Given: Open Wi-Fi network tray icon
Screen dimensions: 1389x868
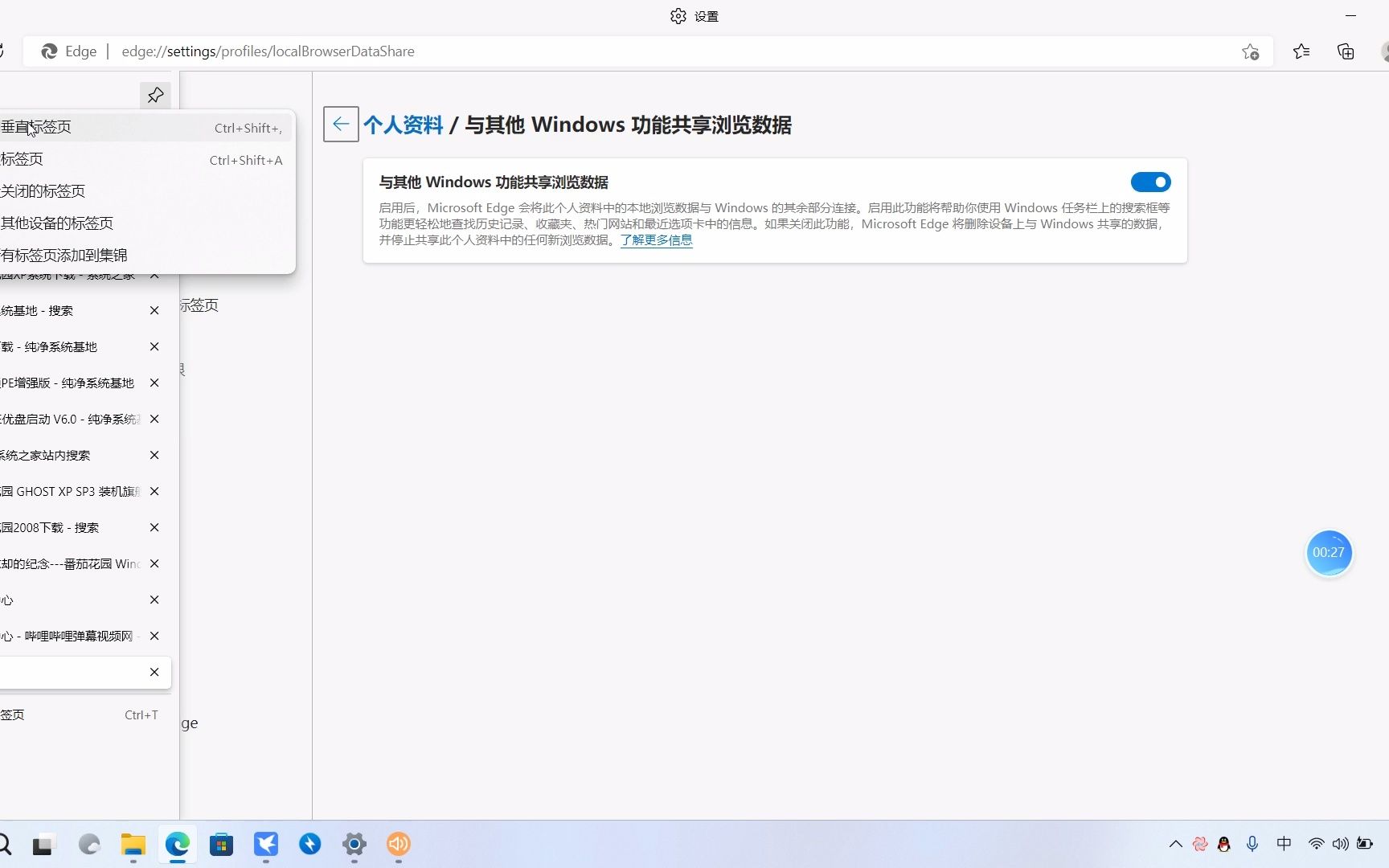Looking at the screenshot, I should point(1316,844).
